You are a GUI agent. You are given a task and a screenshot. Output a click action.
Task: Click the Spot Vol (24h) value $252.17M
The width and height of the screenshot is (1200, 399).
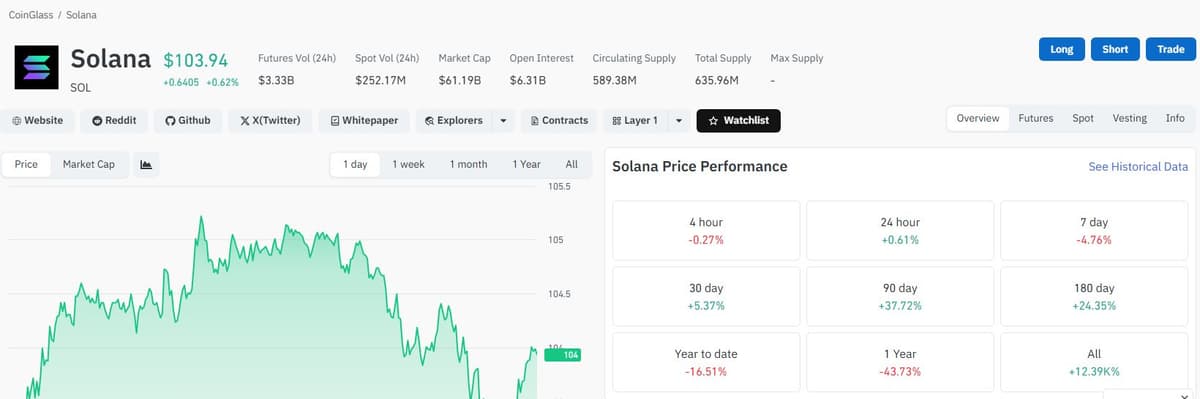point(380,80)
